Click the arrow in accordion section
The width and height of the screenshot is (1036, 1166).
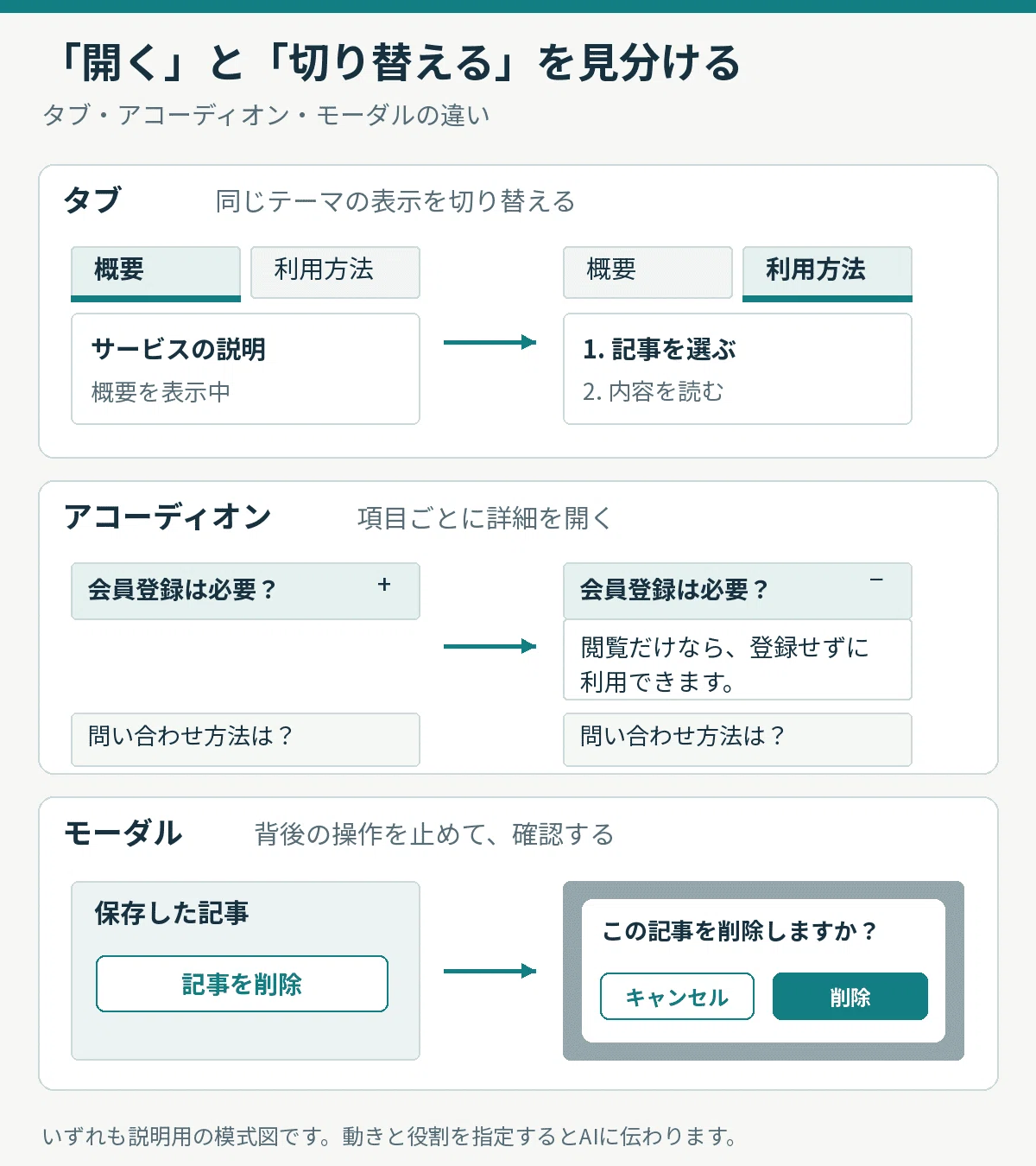click(x=490, y=646)
